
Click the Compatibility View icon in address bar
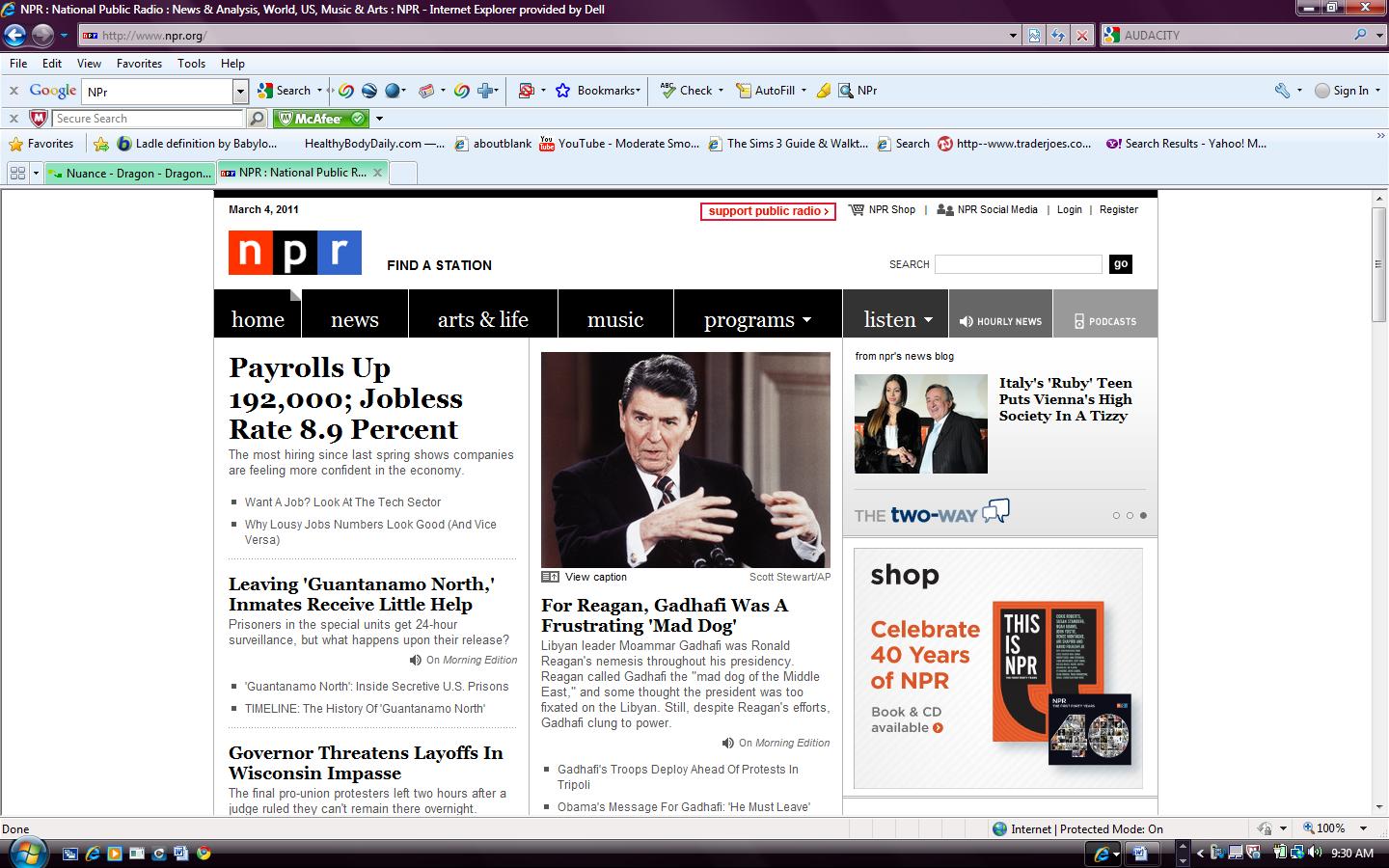tap(1034, 36)
